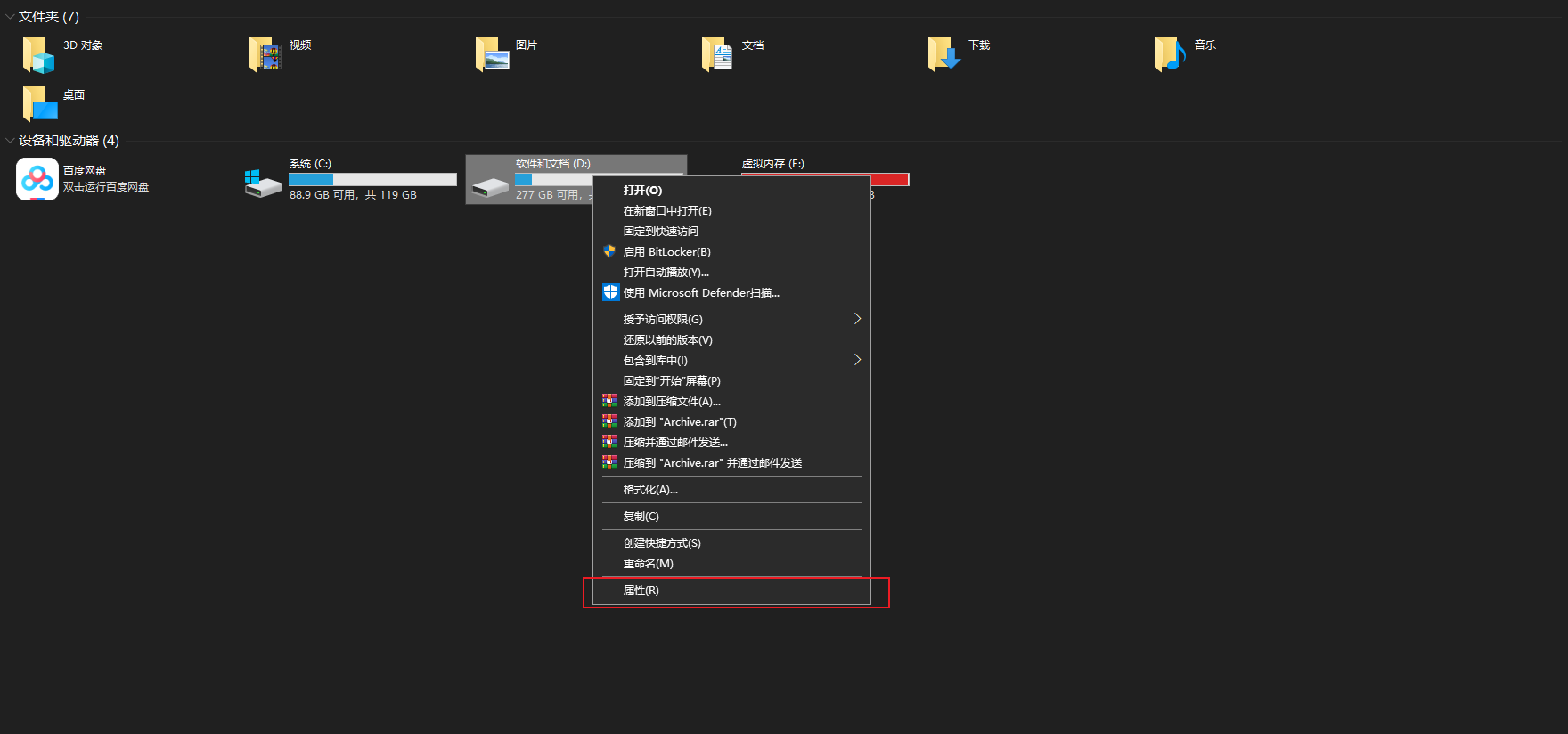Choose 打开(O) from the context menu
The height and width of the screenshot is (734, 1568).
click(731, 191)
